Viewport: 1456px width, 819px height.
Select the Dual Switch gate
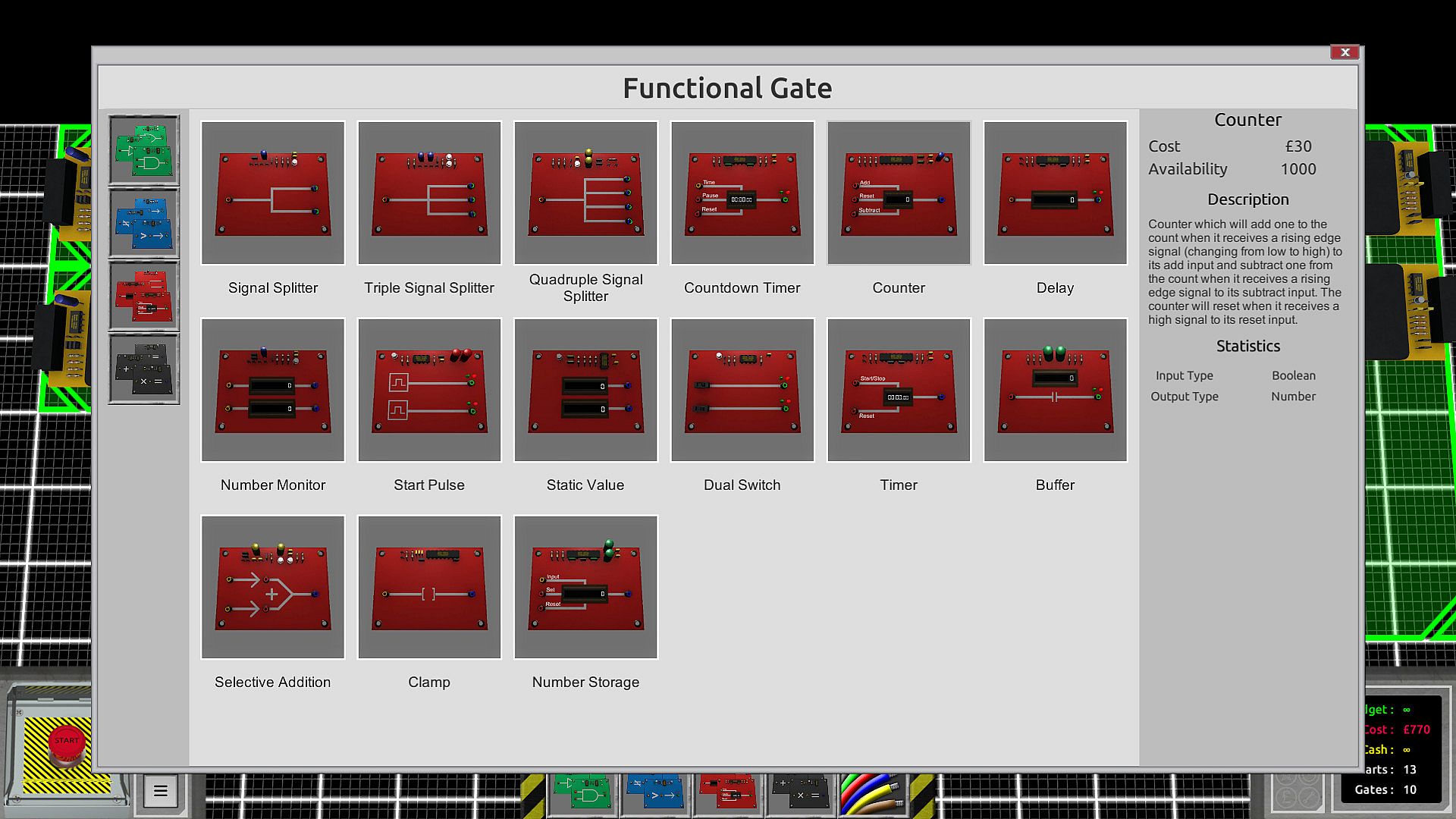(742, 391)
